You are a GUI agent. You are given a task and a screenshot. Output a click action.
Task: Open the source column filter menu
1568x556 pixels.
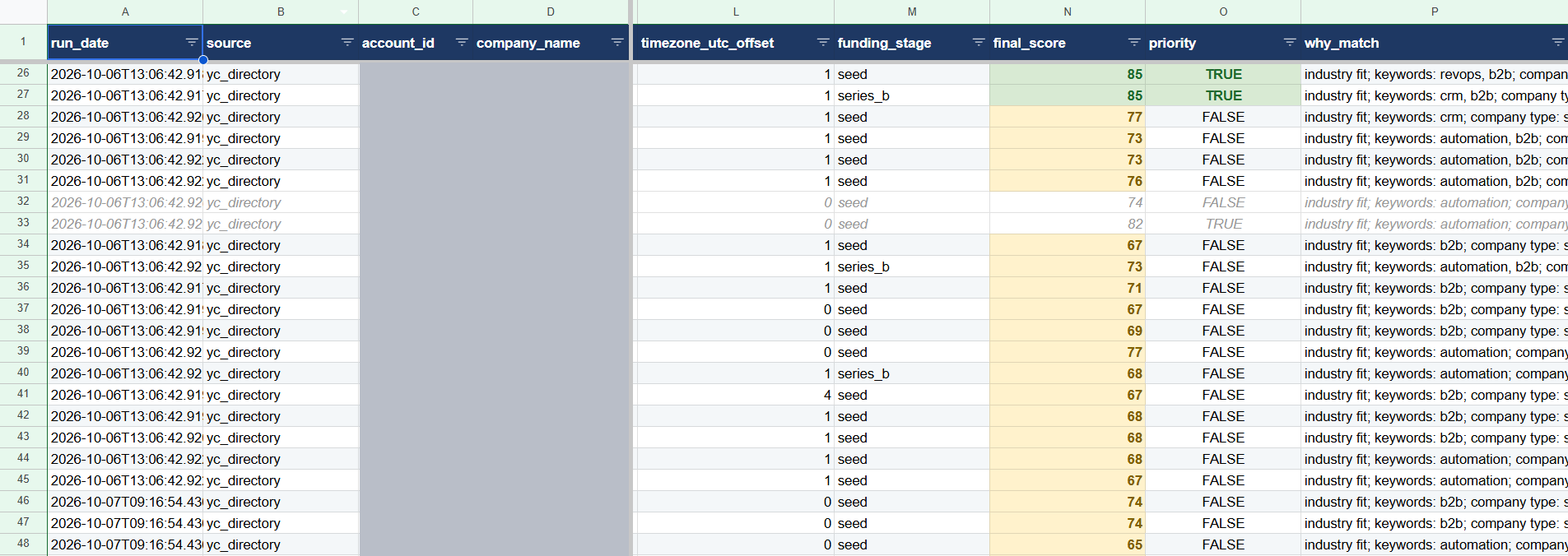coord(347,42)
